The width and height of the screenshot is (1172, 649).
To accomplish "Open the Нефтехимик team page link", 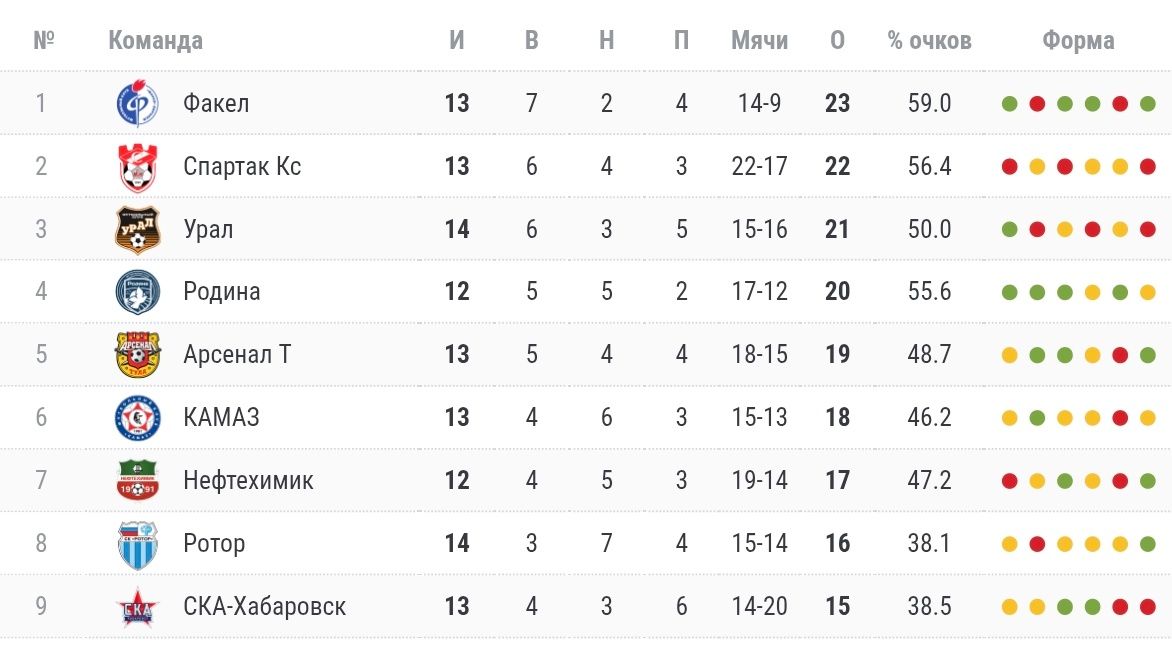I will [248, 480].
